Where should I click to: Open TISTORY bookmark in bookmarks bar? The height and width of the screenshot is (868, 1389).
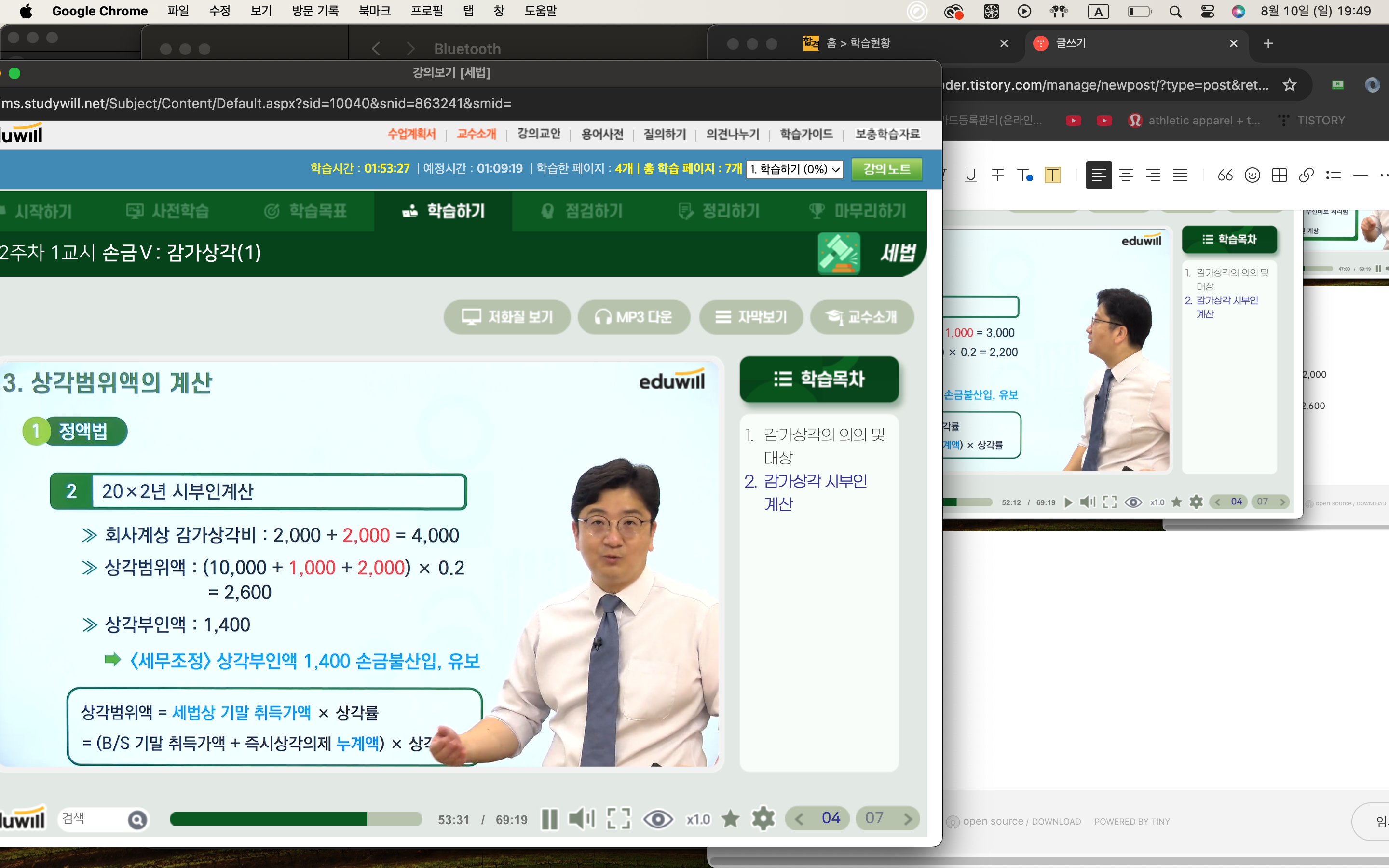click(1311, 120)
